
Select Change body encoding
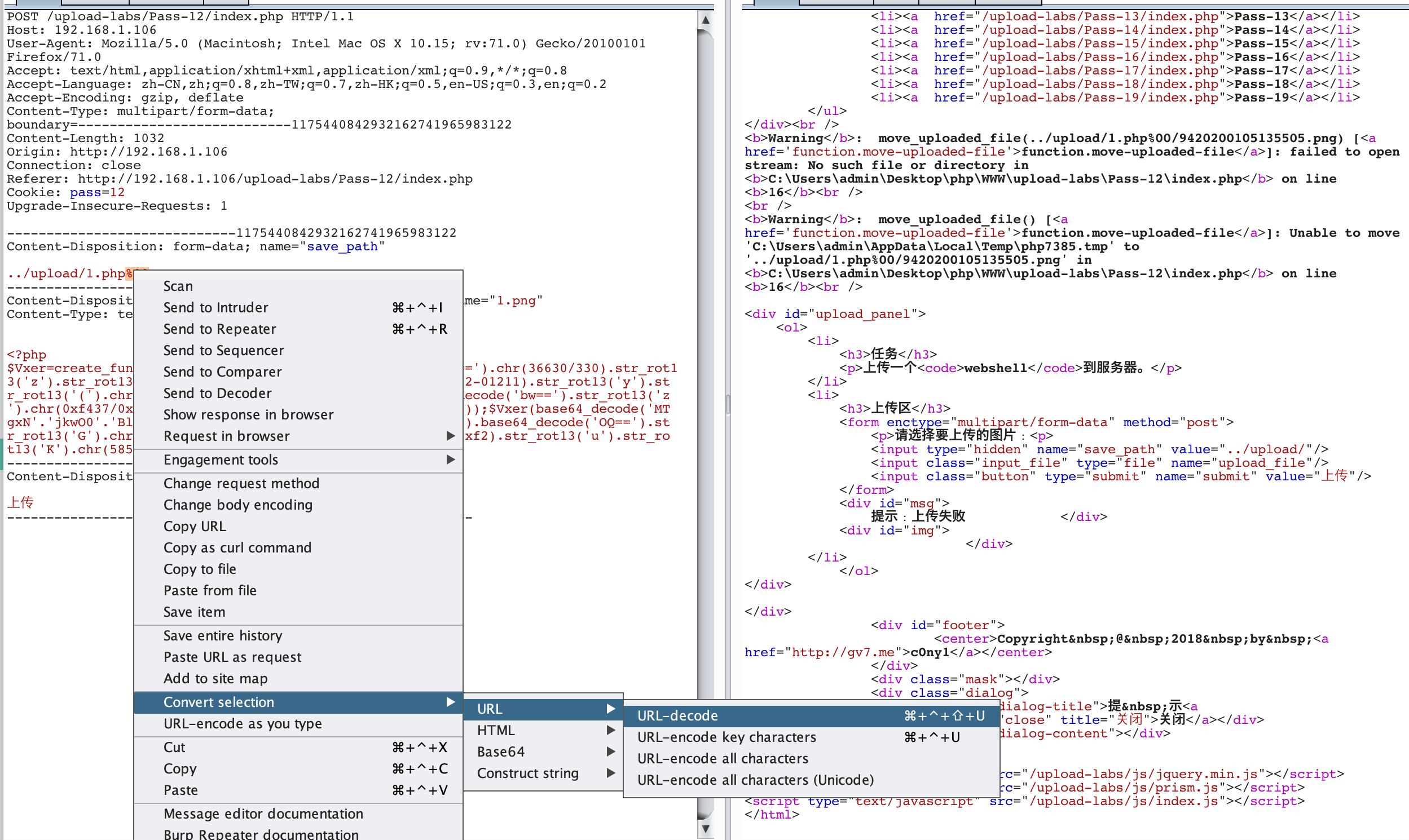pyautogui.click(x=298, y=506)
